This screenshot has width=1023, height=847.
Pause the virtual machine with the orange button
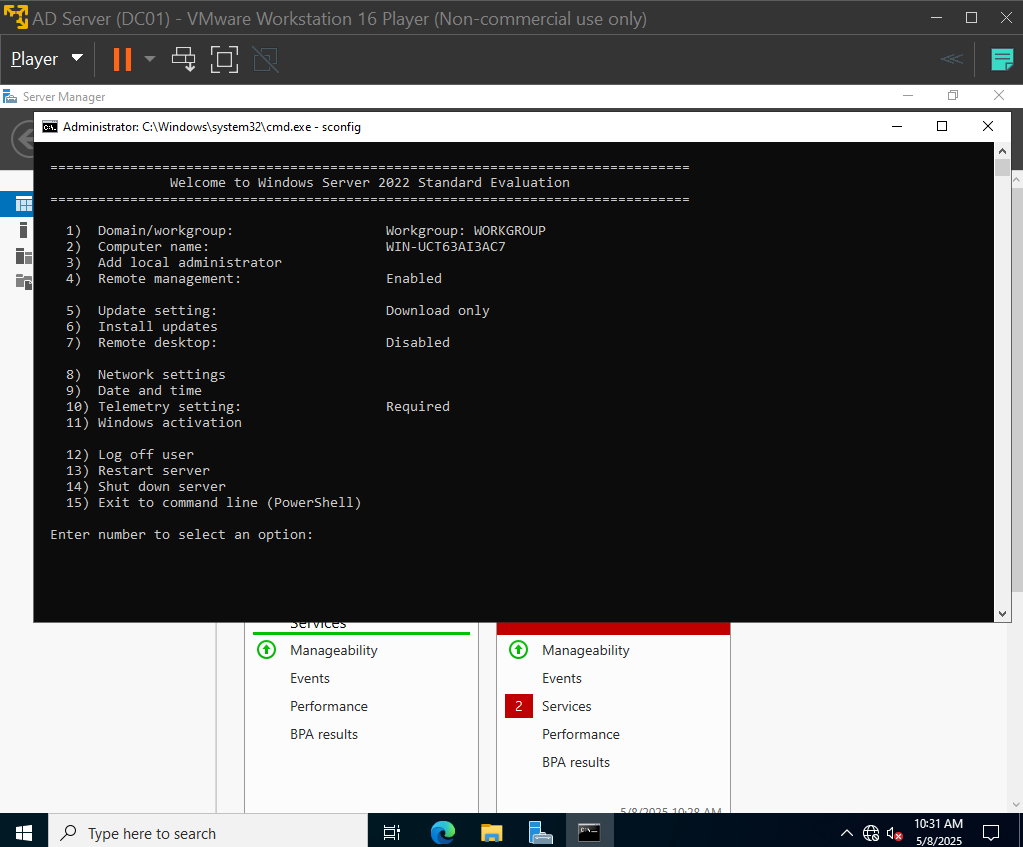tap(122, 59)
